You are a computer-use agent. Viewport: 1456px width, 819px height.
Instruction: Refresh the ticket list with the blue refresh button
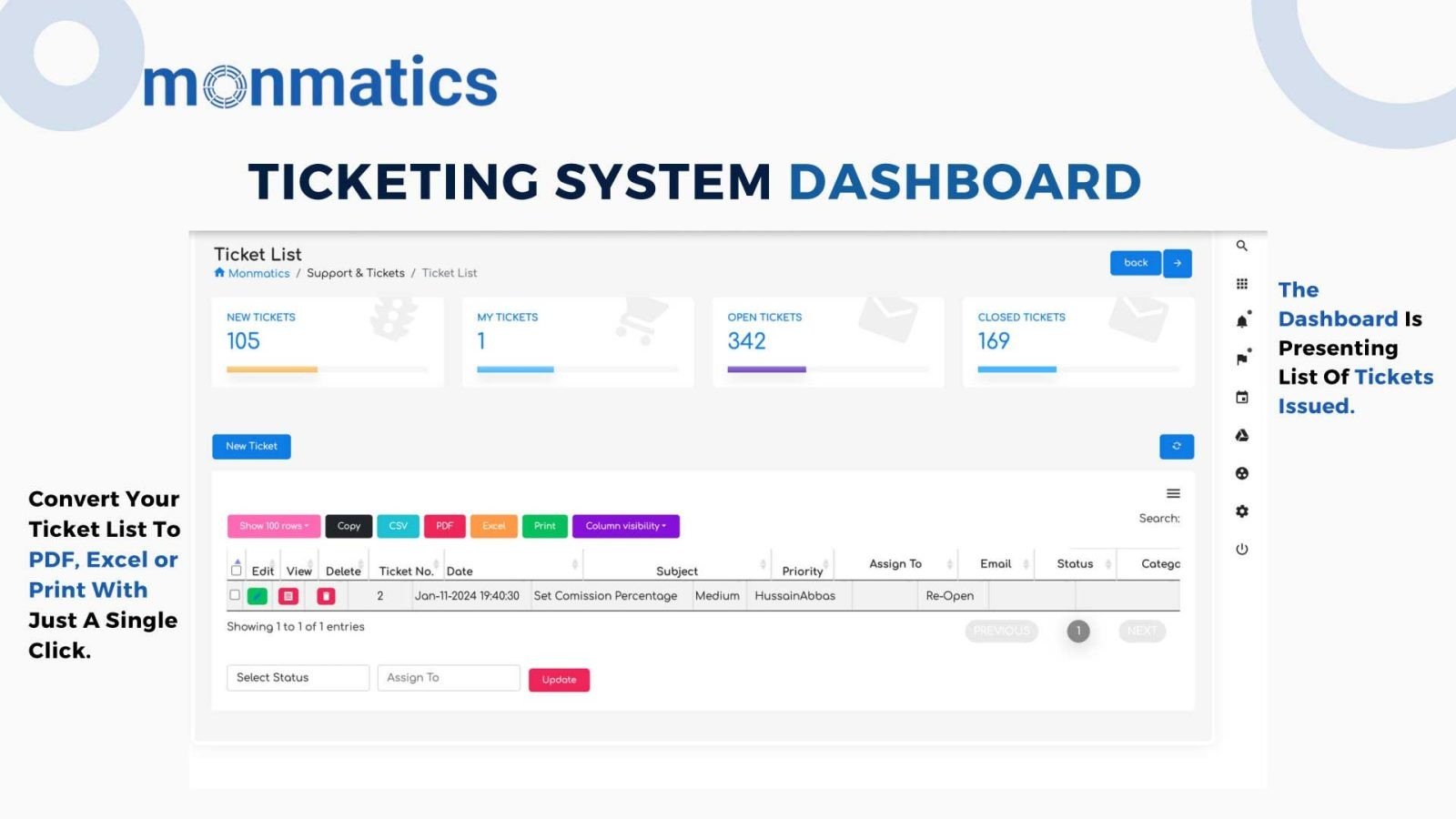click(1176, 447)
